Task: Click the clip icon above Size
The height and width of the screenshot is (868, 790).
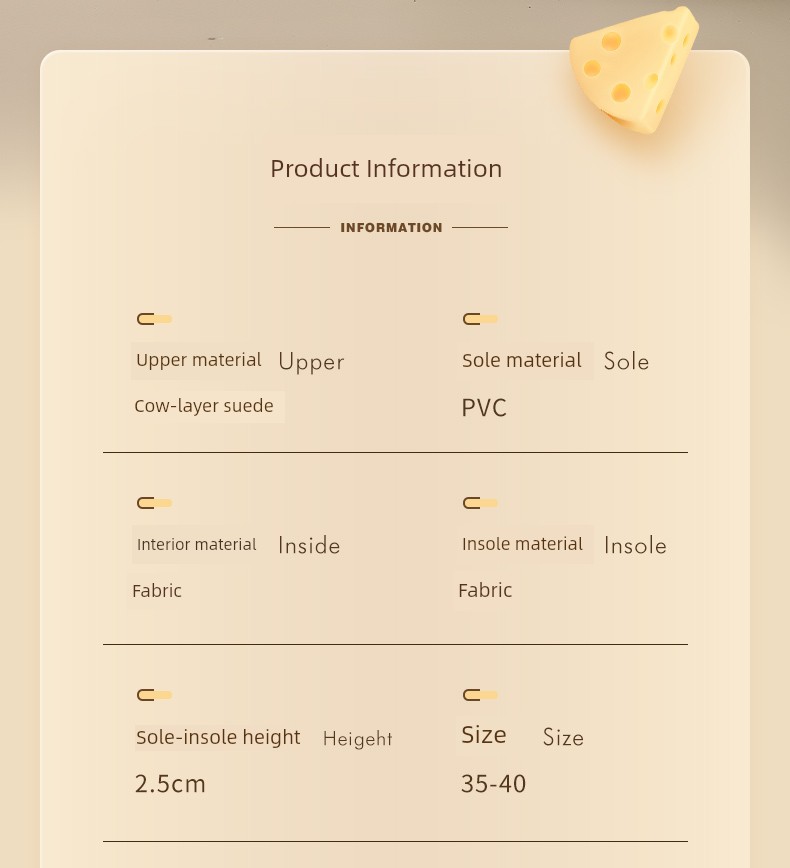Action: click(x=481, y=695)
